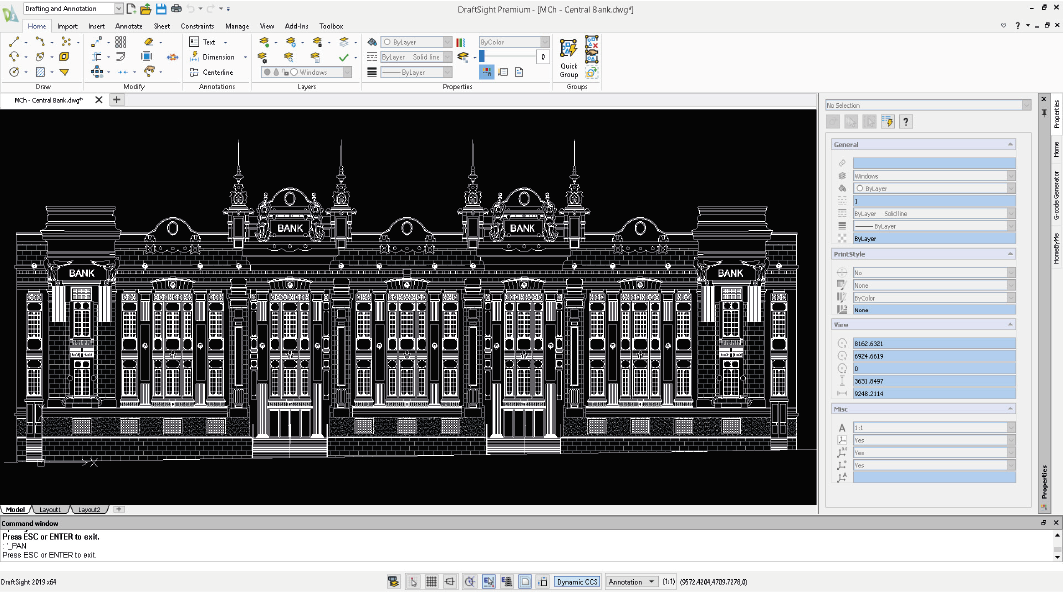Click the Delete tool icon
1064x592 pixels.
pos(149,42)
